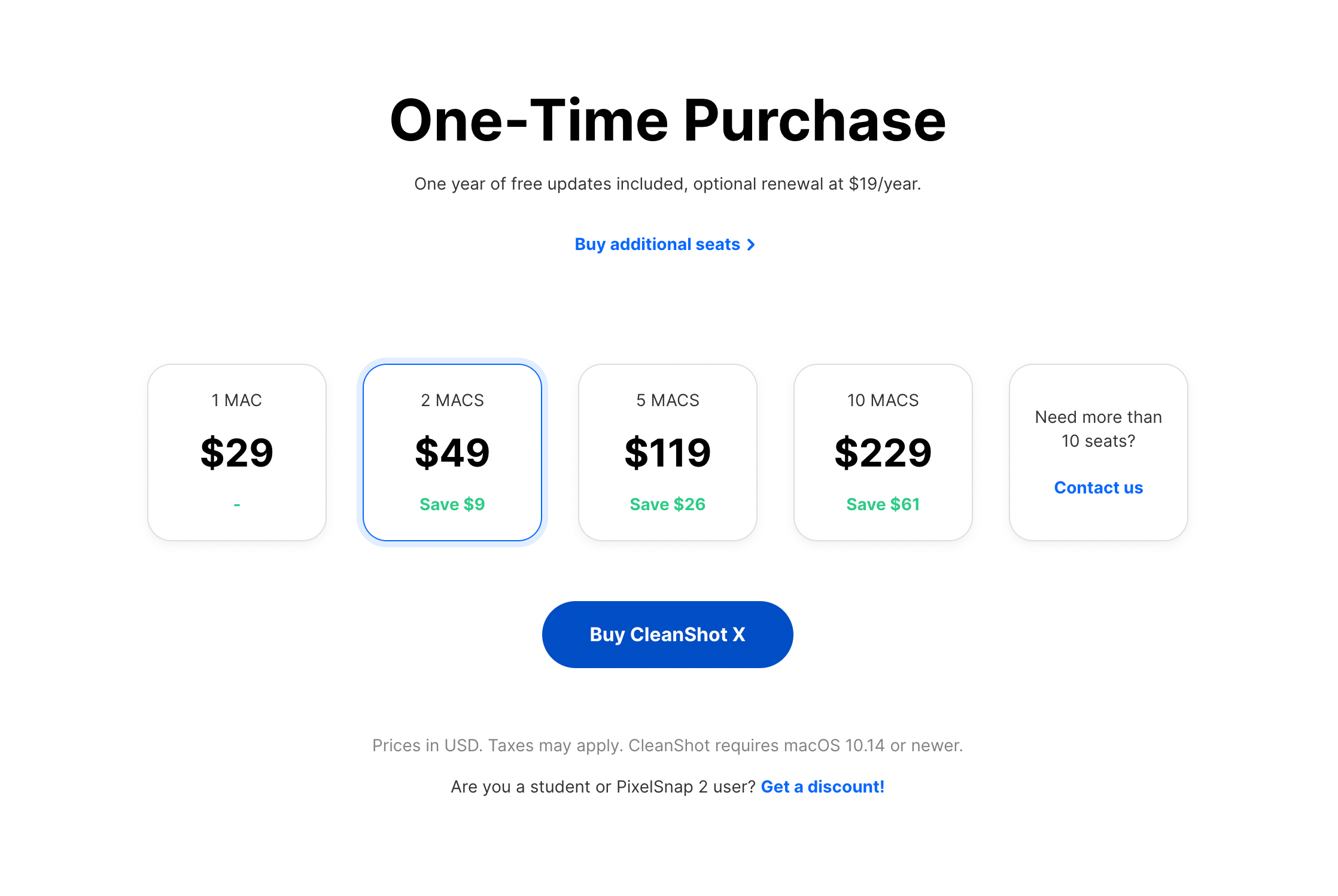Click the green Save $61 label

coord(883,504)
